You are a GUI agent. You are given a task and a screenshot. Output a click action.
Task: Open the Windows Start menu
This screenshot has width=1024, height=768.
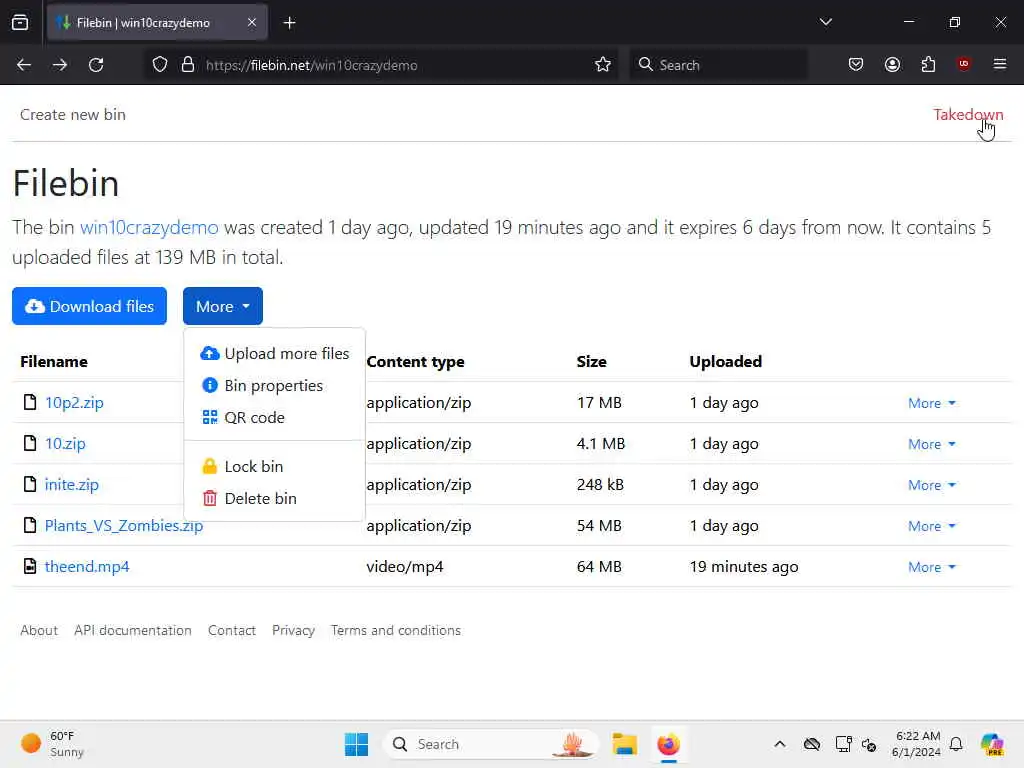(357, 744)
